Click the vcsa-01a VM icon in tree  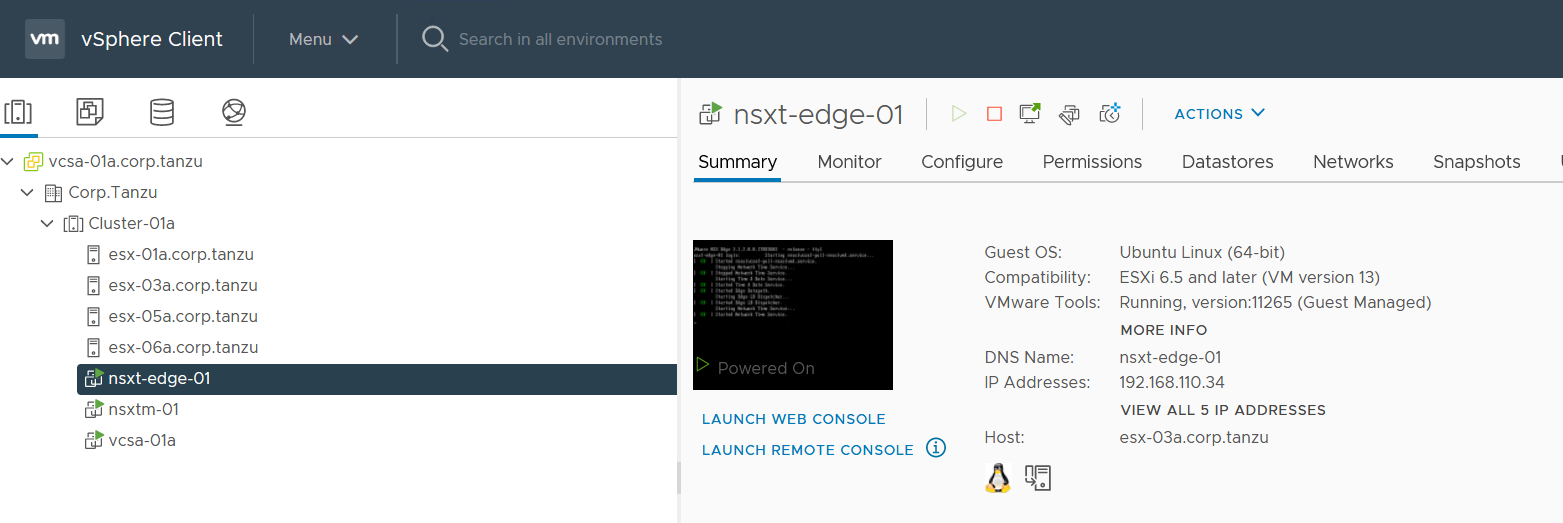tap(94, 440)
